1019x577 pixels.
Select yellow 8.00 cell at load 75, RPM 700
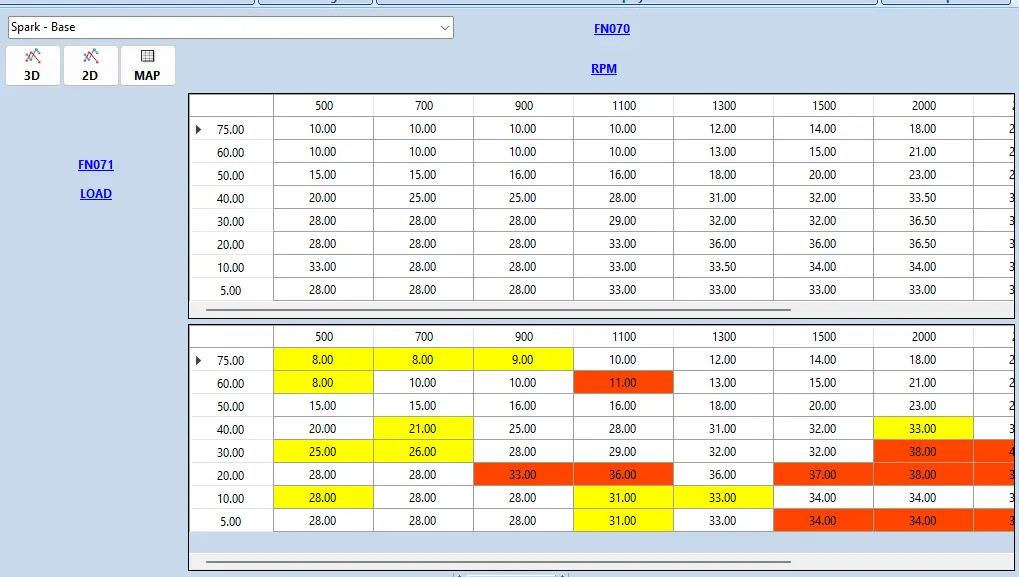424,359
